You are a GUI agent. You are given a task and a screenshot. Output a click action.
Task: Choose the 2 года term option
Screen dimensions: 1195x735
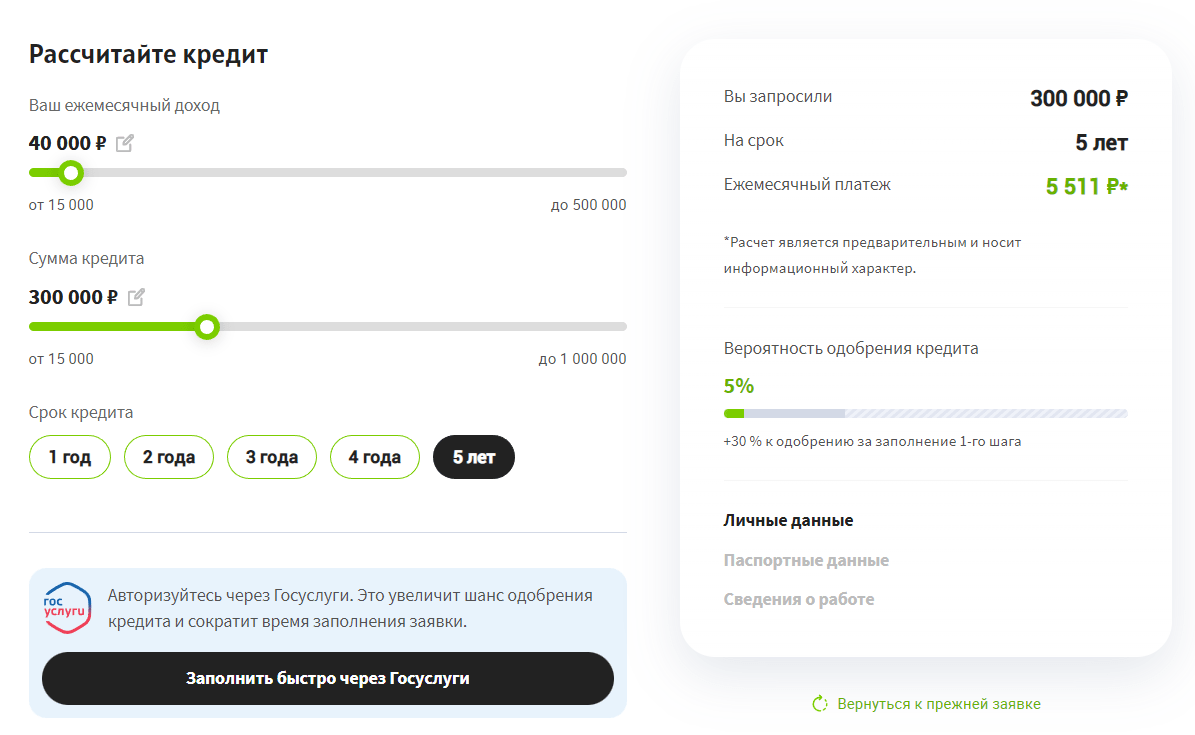169,457
